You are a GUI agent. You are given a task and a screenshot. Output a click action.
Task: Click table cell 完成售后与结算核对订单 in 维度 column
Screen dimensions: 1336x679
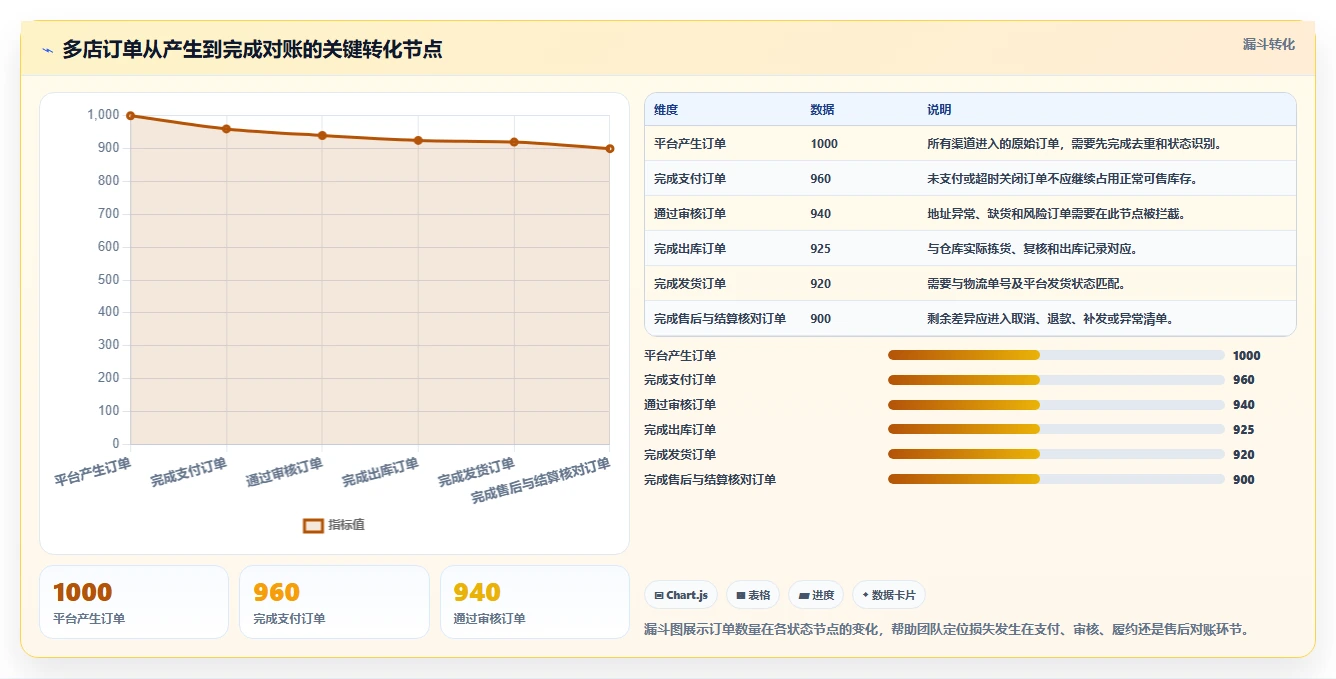(x=720, y=319)
